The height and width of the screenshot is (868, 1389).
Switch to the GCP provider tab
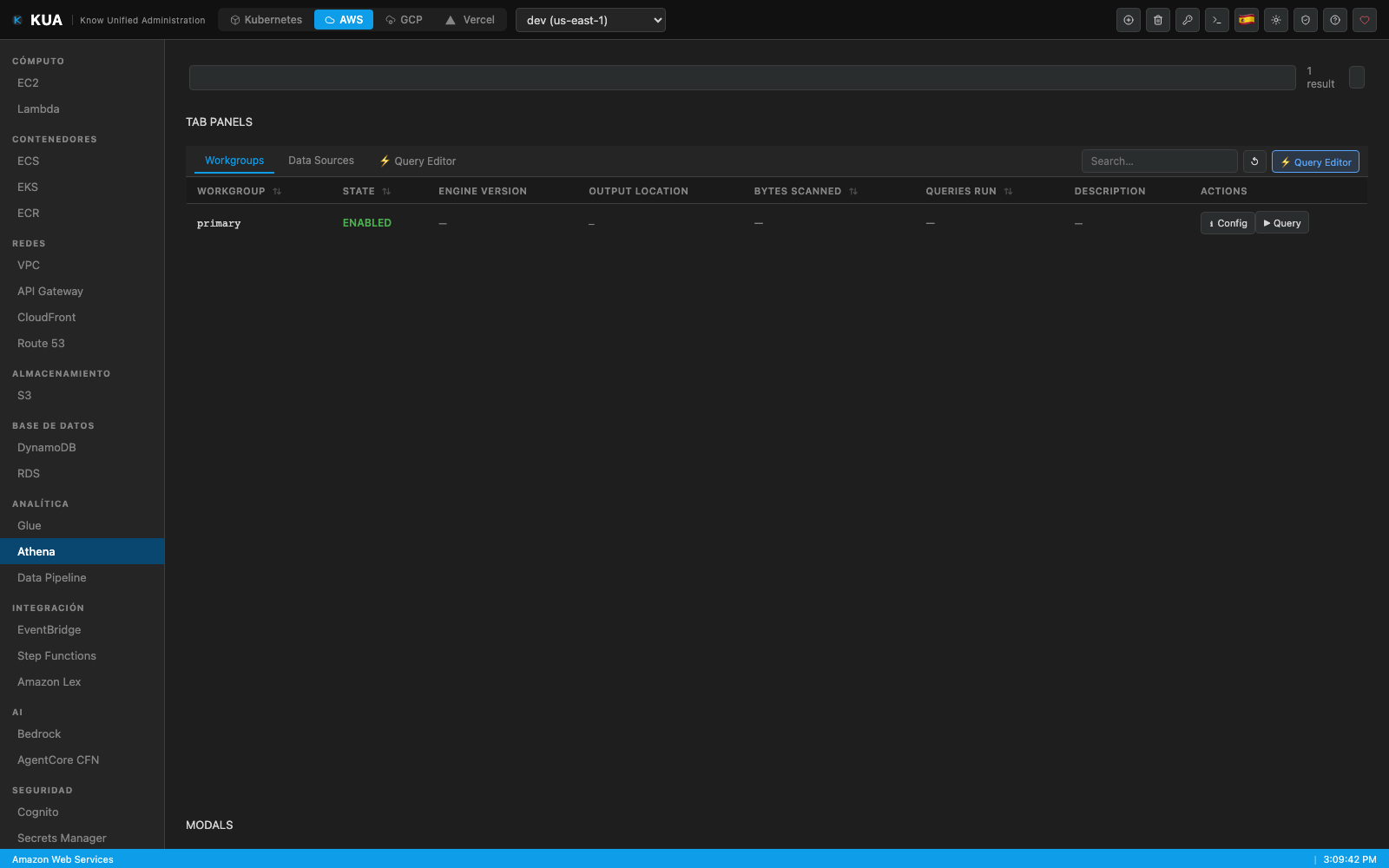pyautogui.click(x=404, y=20)
